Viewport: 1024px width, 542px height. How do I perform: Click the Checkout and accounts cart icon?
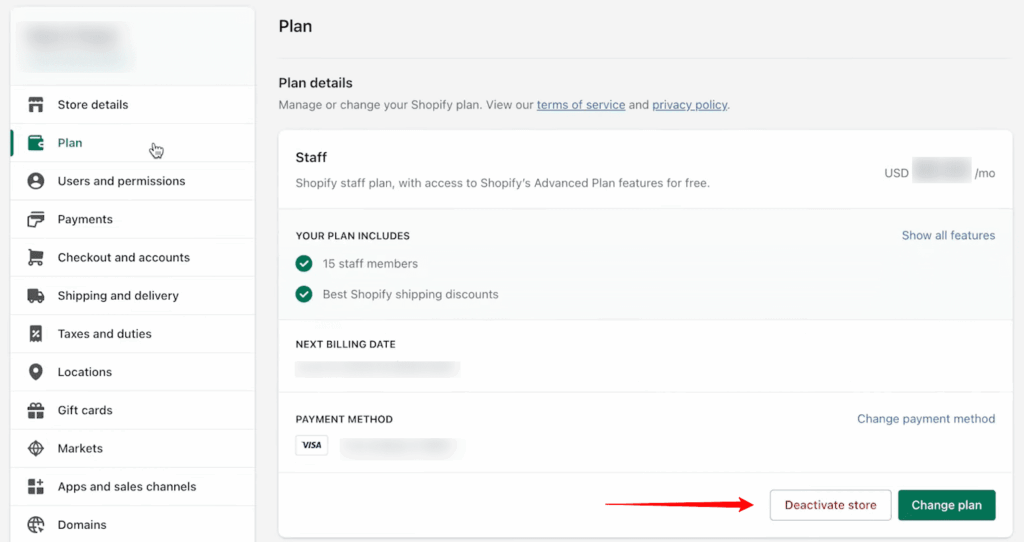[x=36, y=257]
